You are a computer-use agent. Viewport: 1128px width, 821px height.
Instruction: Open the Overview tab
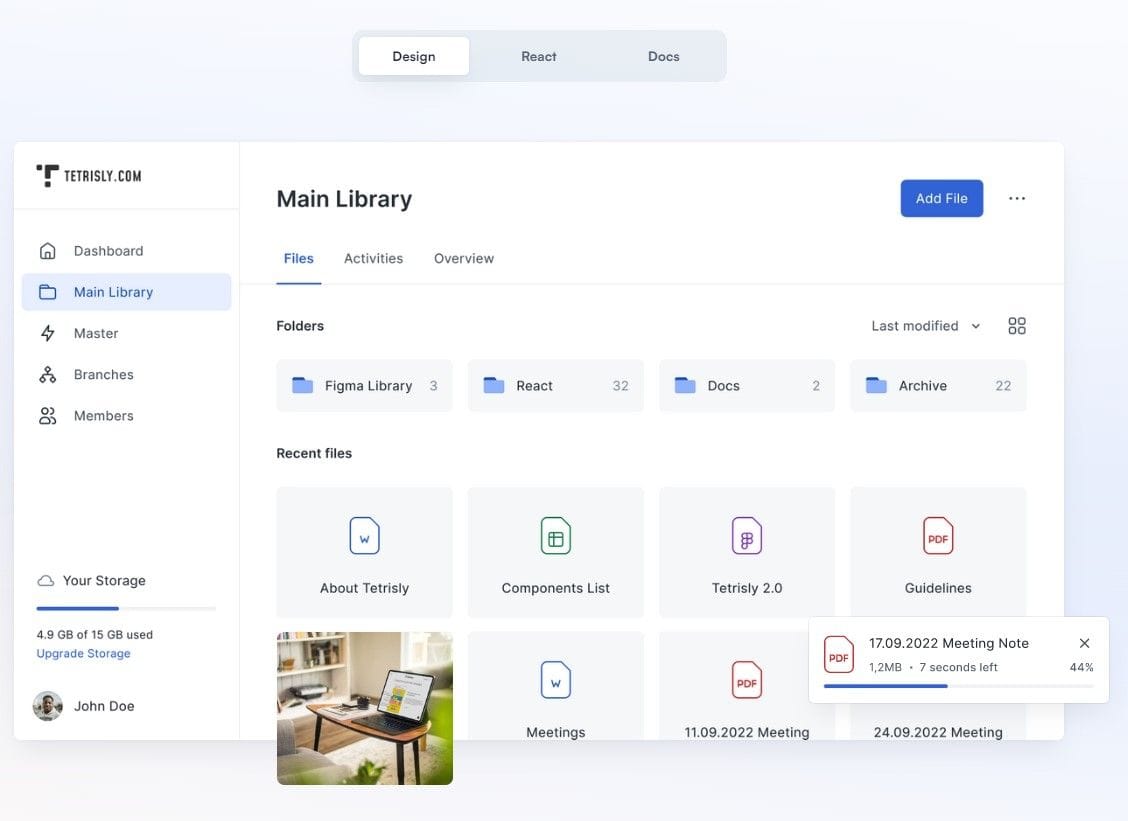coord(463,257)
